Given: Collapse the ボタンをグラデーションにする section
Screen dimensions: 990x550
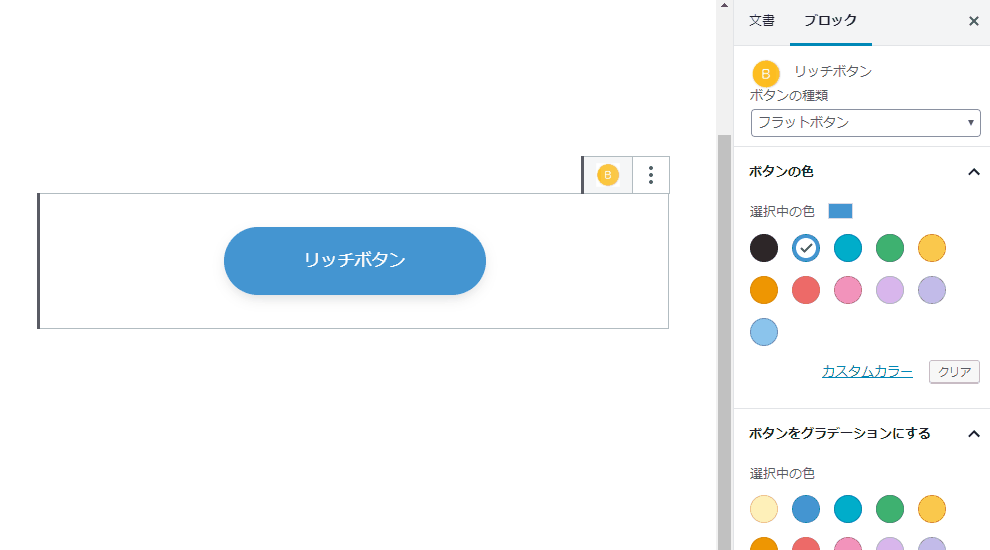Looking at the screenshot, I should coord(974,434).
